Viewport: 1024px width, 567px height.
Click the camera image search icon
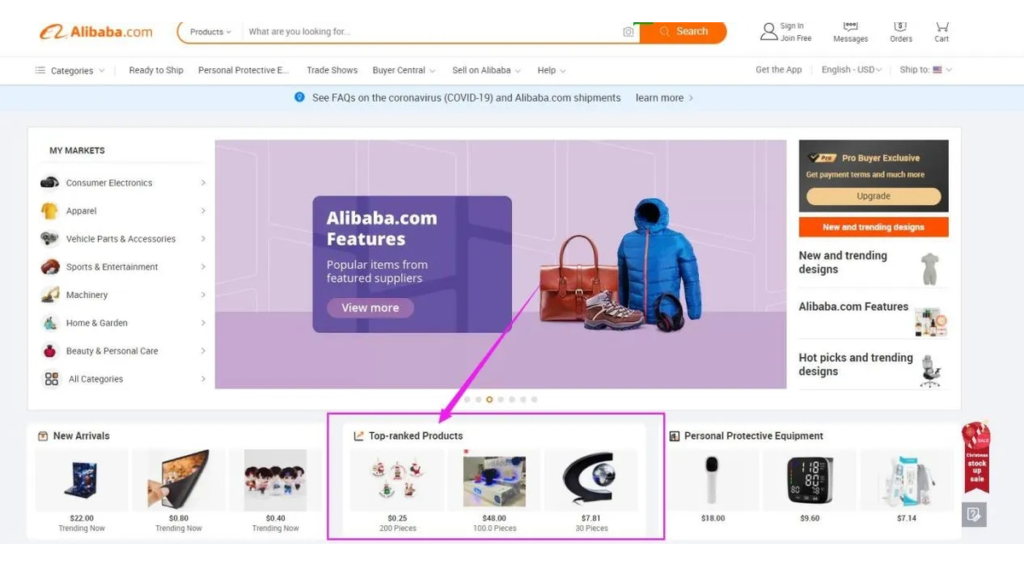click(x=628, y=32)
